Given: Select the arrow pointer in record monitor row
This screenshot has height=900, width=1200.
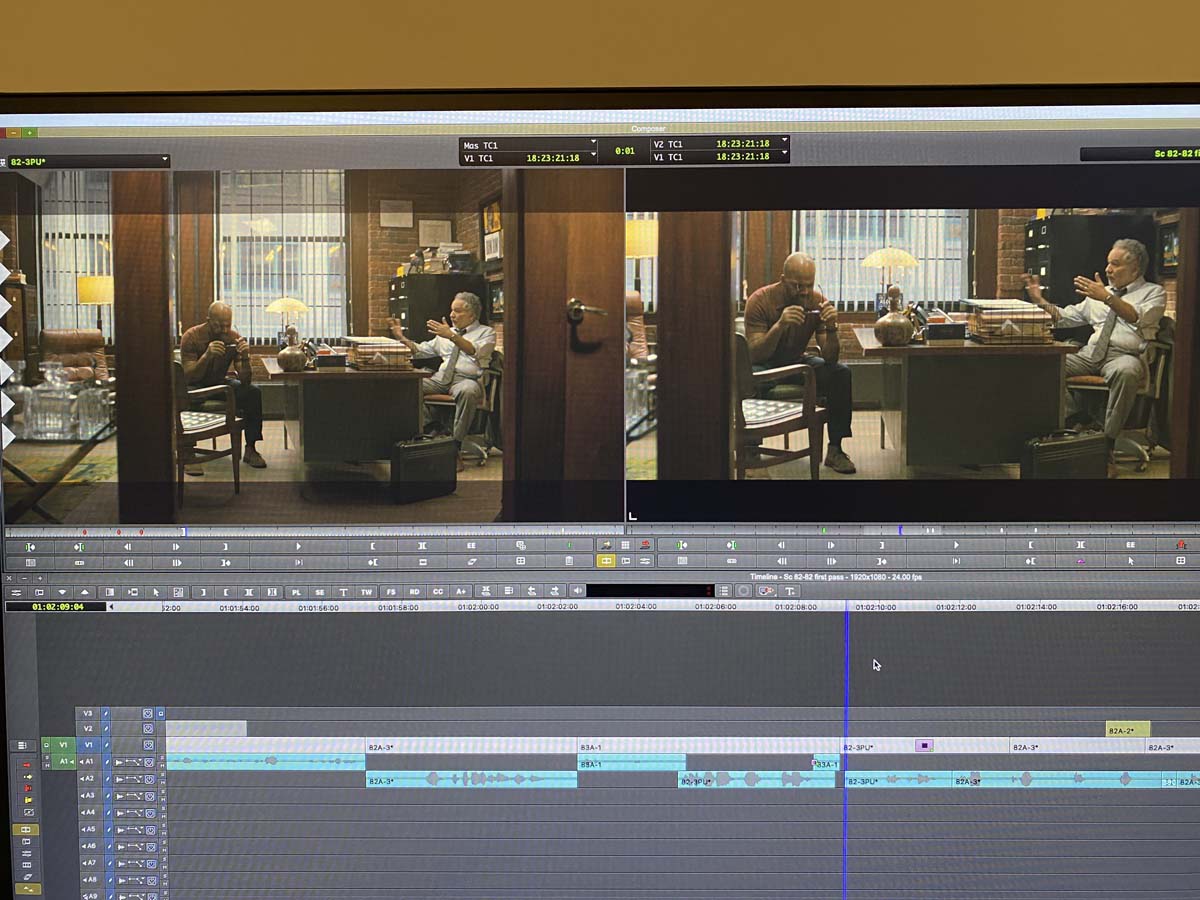Looking at the screenshot, I should click(1131, 562).
